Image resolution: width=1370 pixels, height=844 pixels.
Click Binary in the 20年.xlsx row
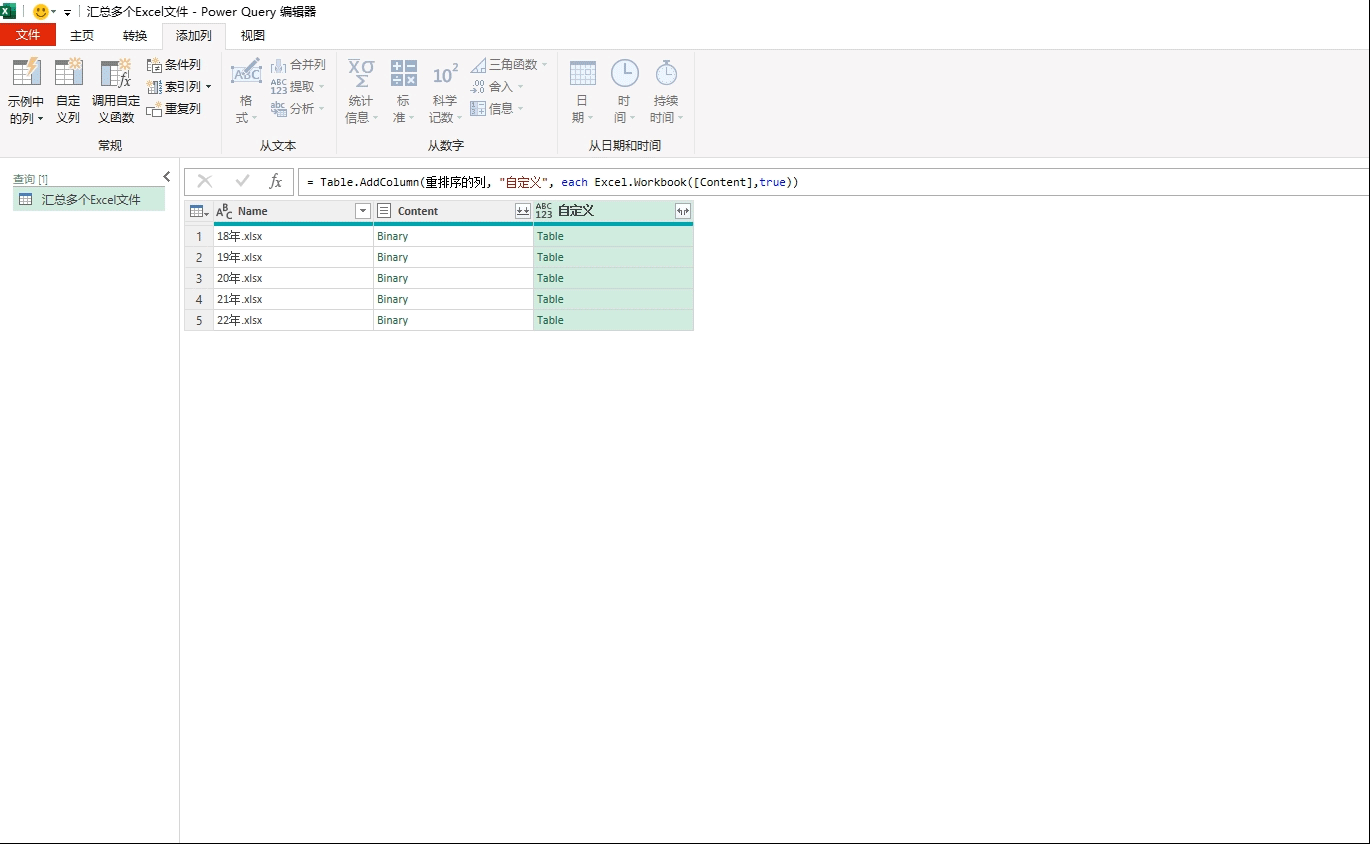[x=393, y=278]
